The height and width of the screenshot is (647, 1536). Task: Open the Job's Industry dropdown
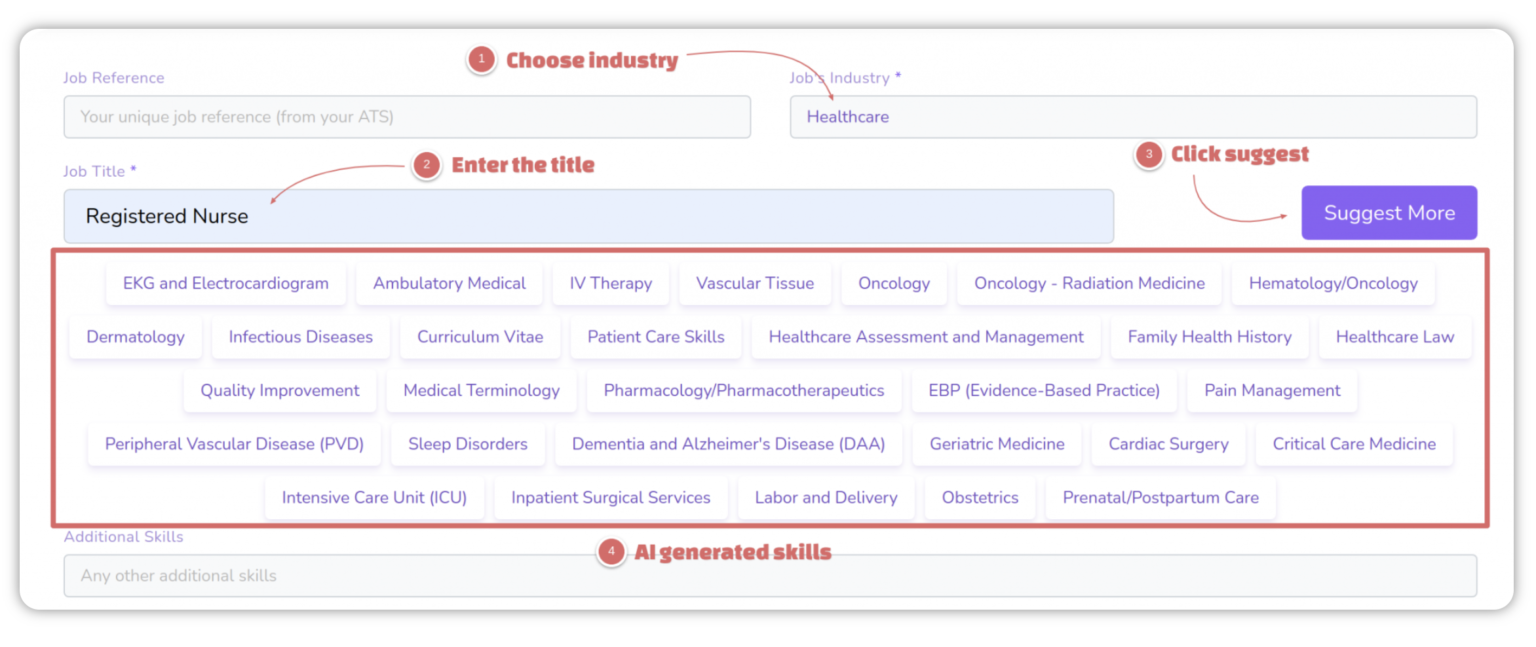1134,117
